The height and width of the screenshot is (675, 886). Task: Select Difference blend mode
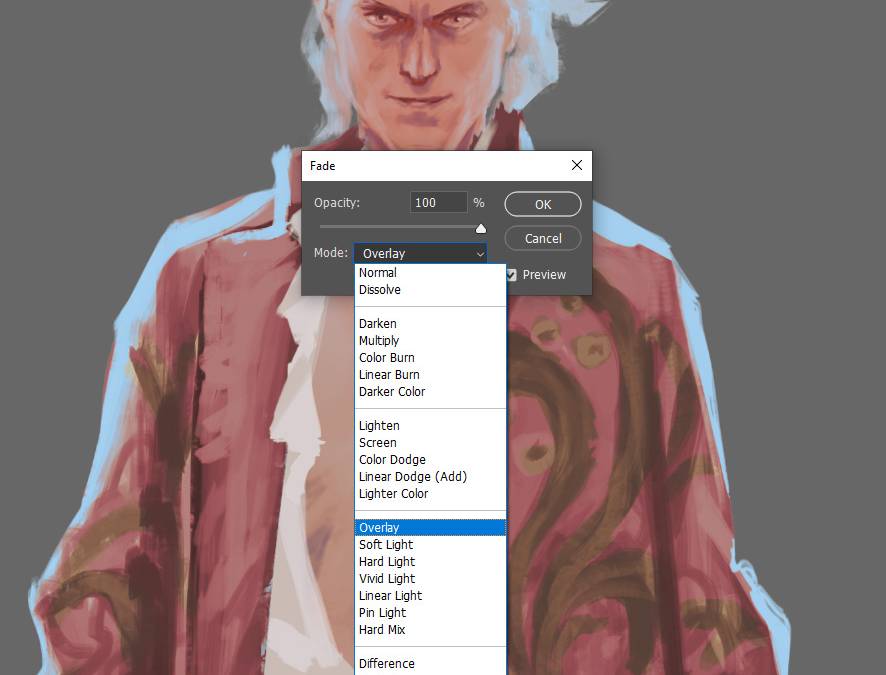pos(430,664)
